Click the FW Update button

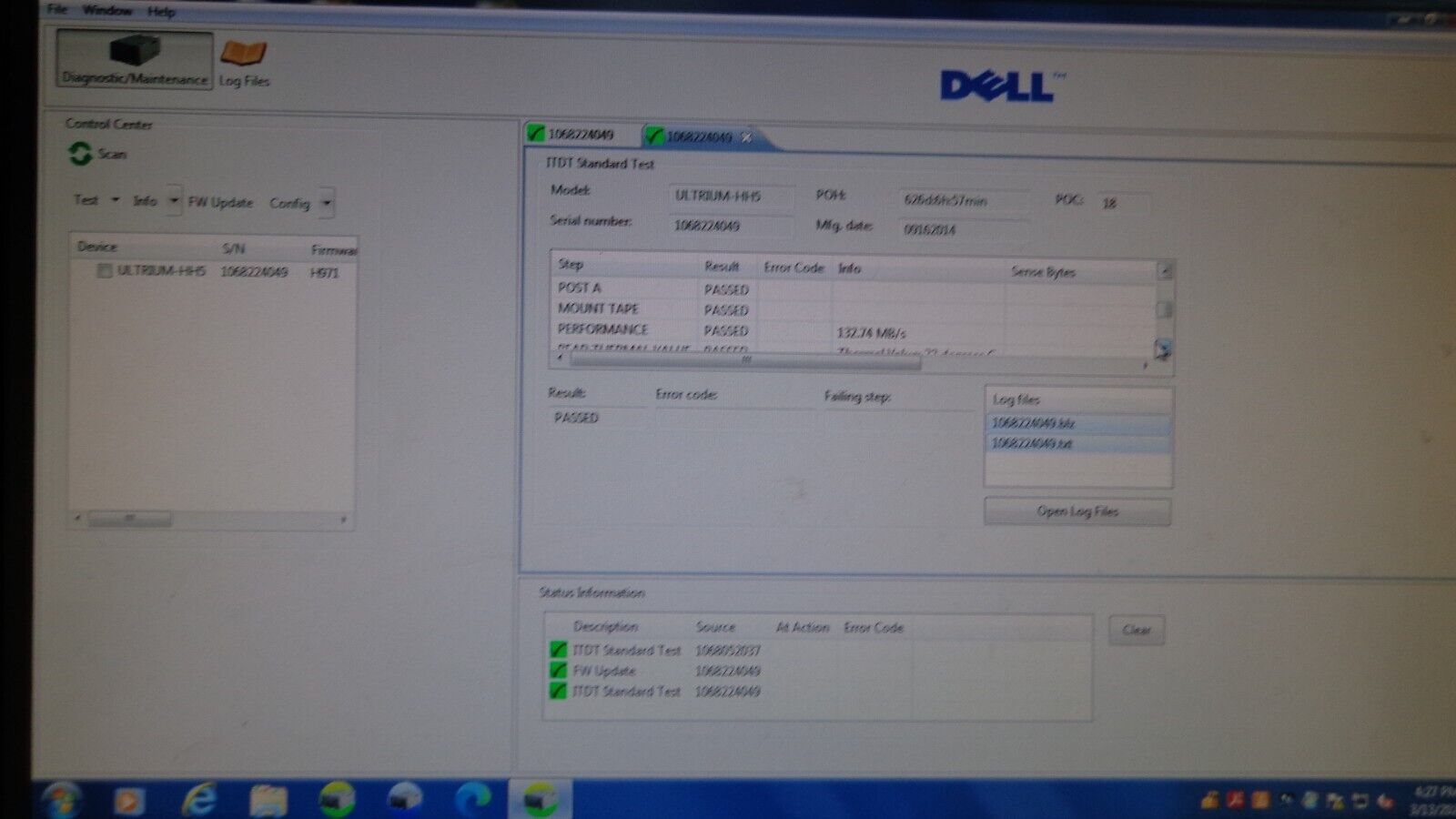220,202
